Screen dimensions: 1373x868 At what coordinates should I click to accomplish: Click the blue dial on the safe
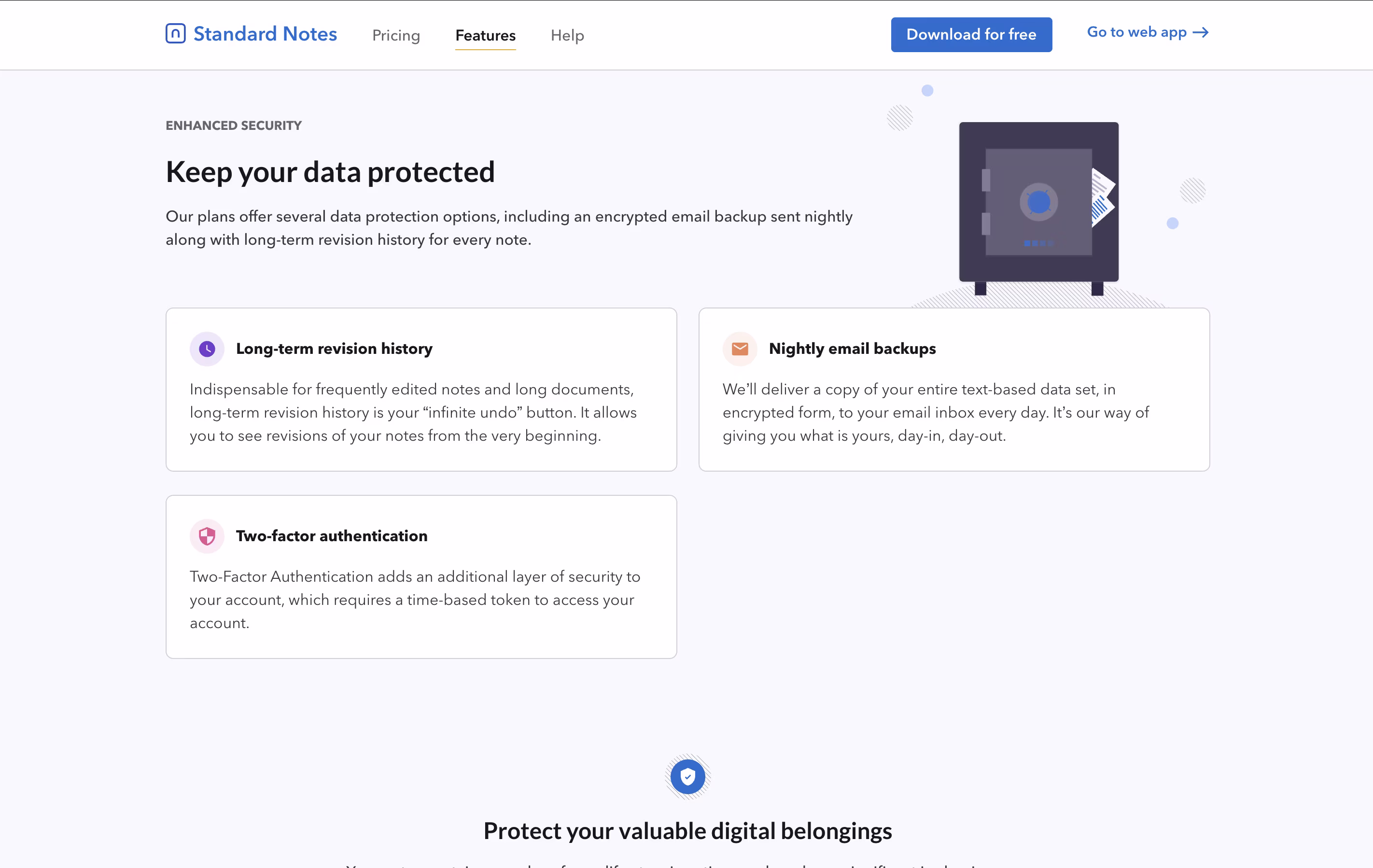(x=1038, y=202)
